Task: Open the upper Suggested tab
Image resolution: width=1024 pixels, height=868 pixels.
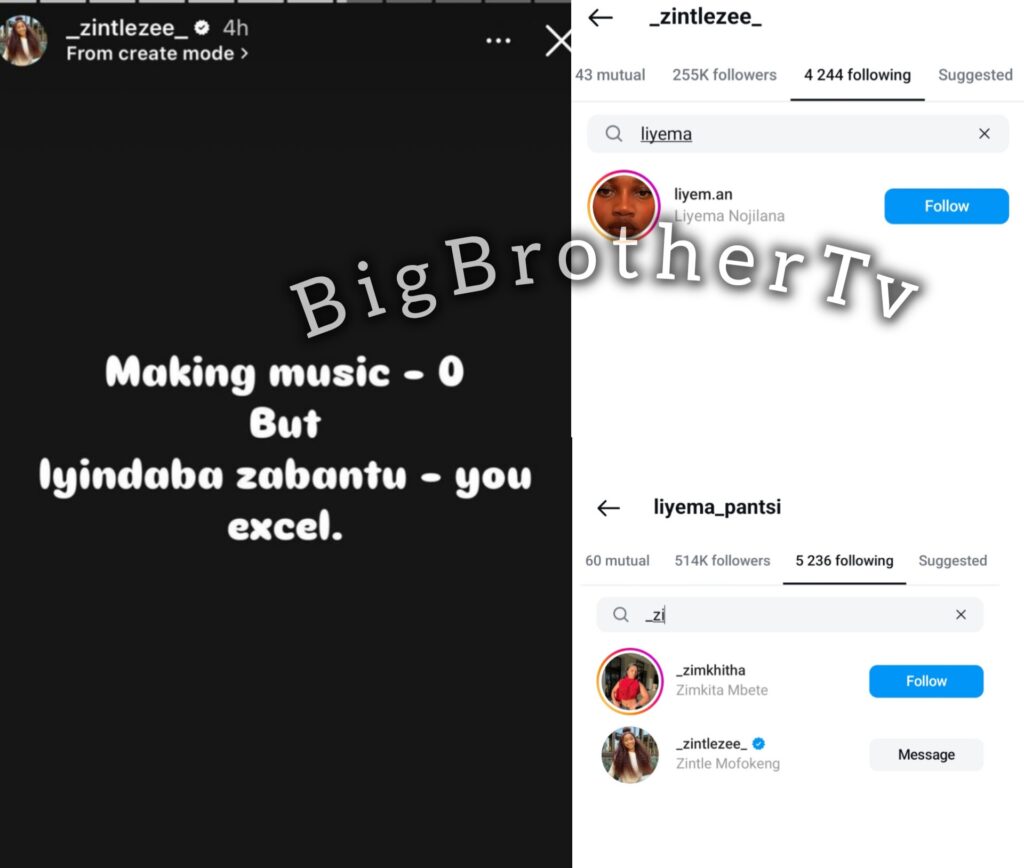Action: [x=975, y=75]
